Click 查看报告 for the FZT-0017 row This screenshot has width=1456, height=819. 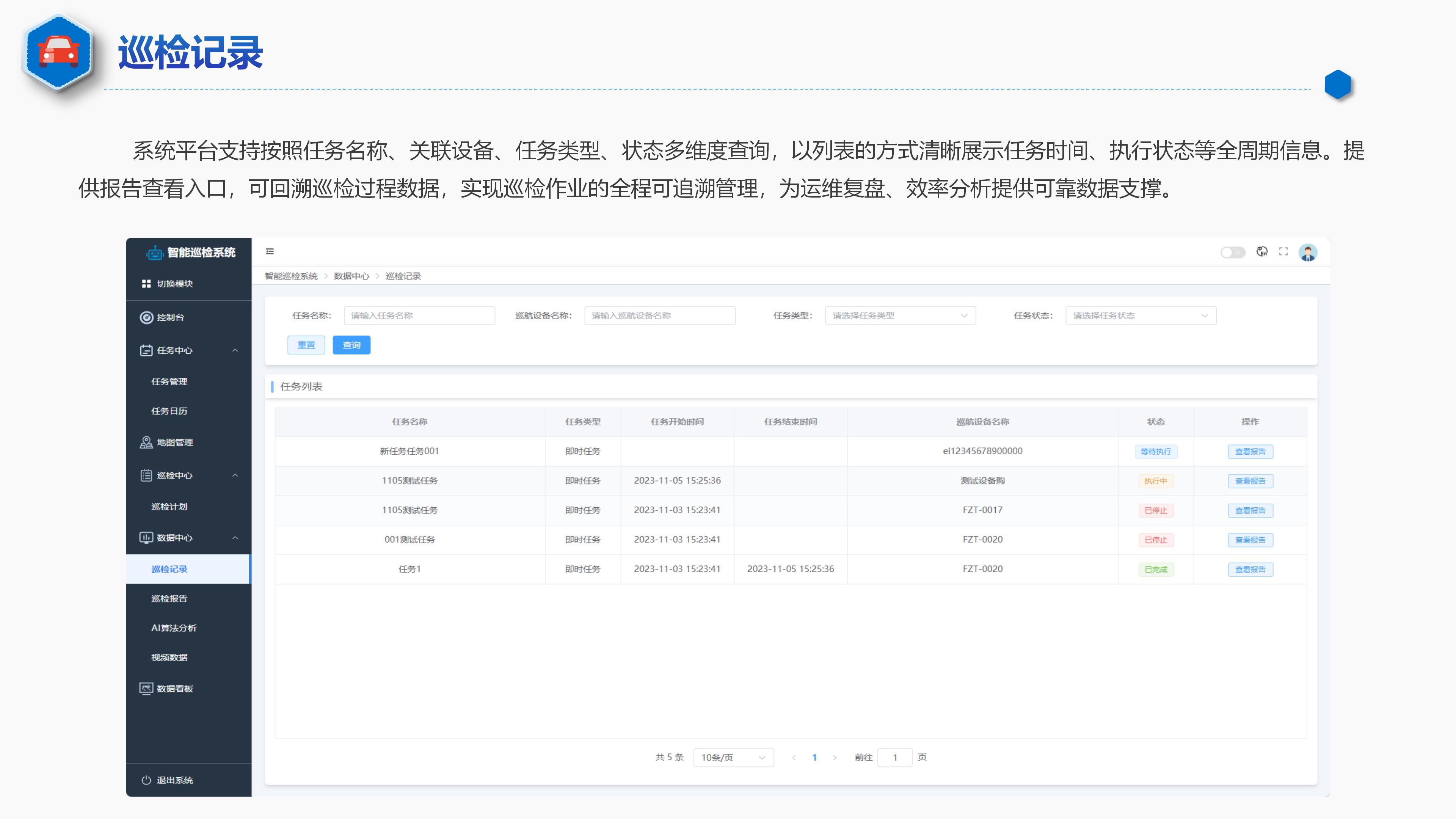coord(1250,510)
